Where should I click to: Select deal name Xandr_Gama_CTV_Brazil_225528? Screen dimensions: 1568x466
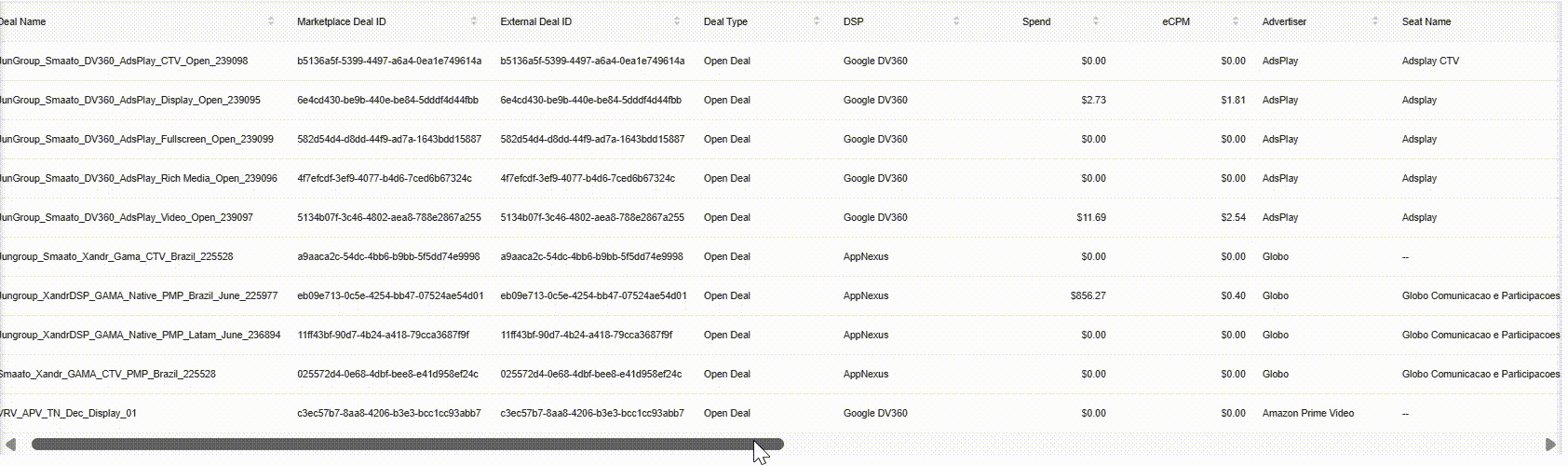click(x=116, y=256)
